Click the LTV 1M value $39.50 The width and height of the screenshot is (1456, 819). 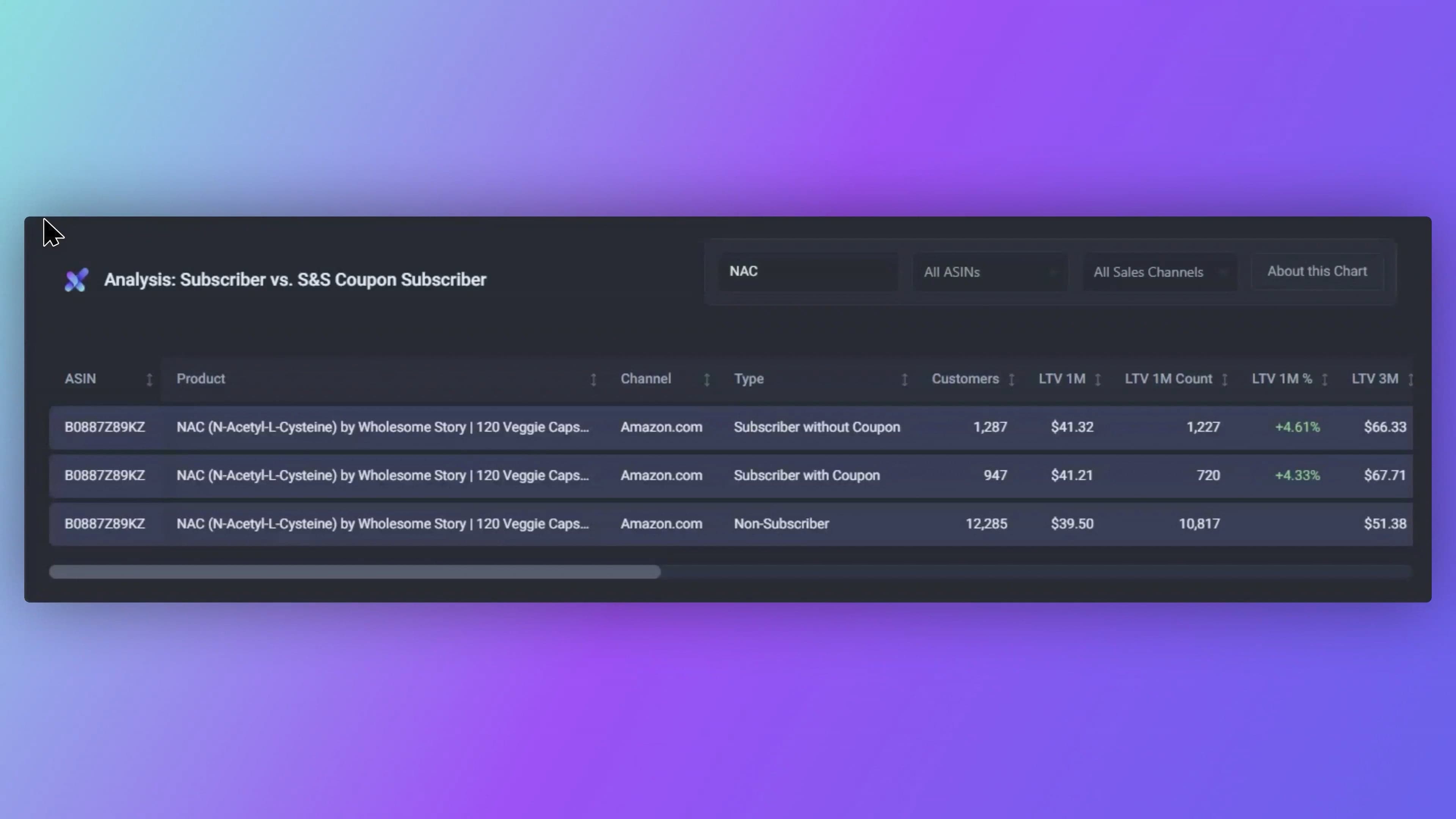(1072, 524)
